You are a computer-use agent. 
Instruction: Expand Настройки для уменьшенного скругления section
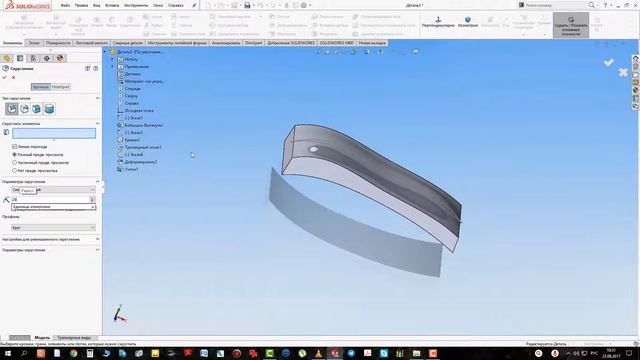98,239
